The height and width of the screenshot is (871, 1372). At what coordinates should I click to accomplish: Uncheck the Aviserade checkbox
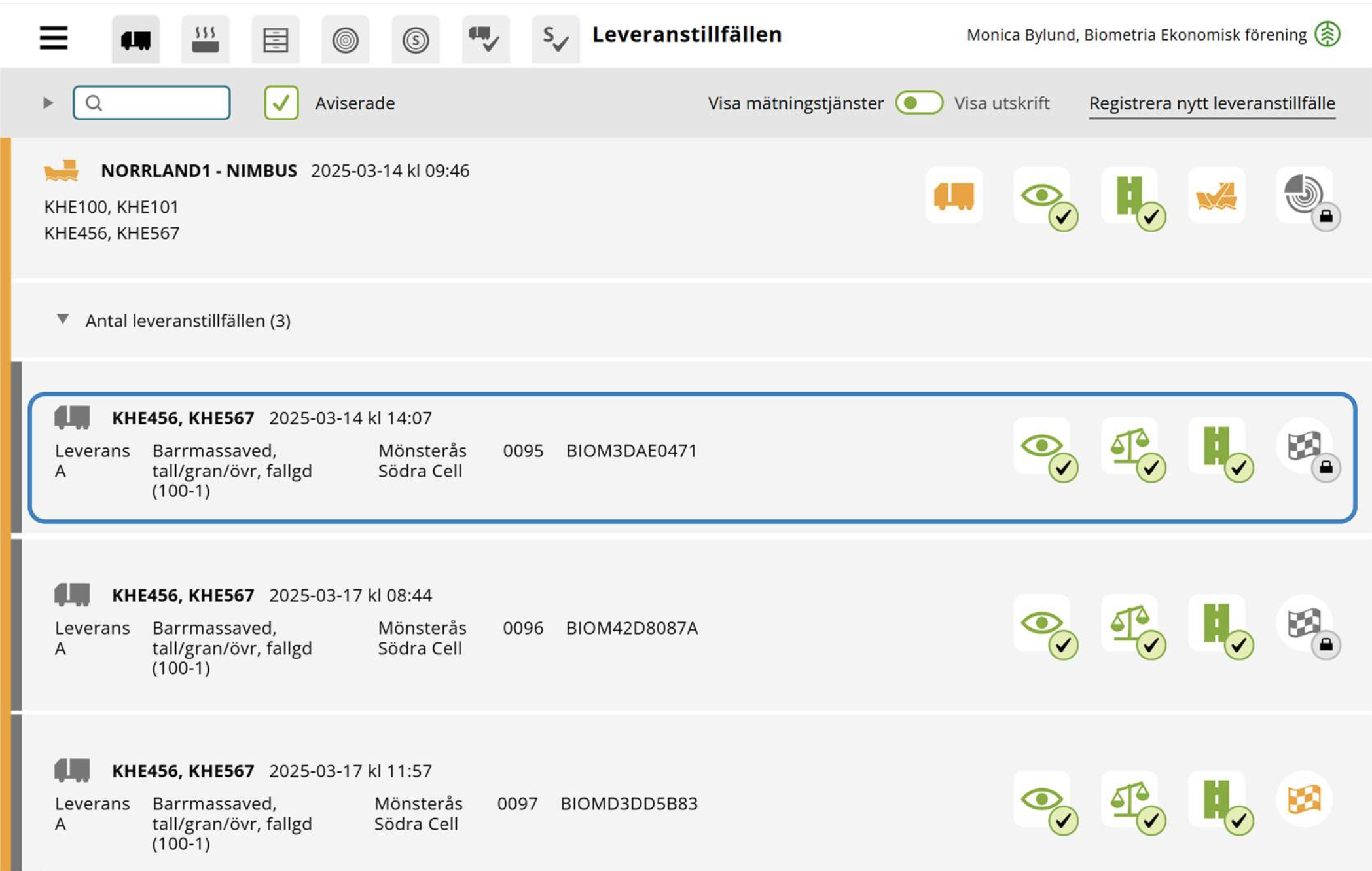[281, 103]
